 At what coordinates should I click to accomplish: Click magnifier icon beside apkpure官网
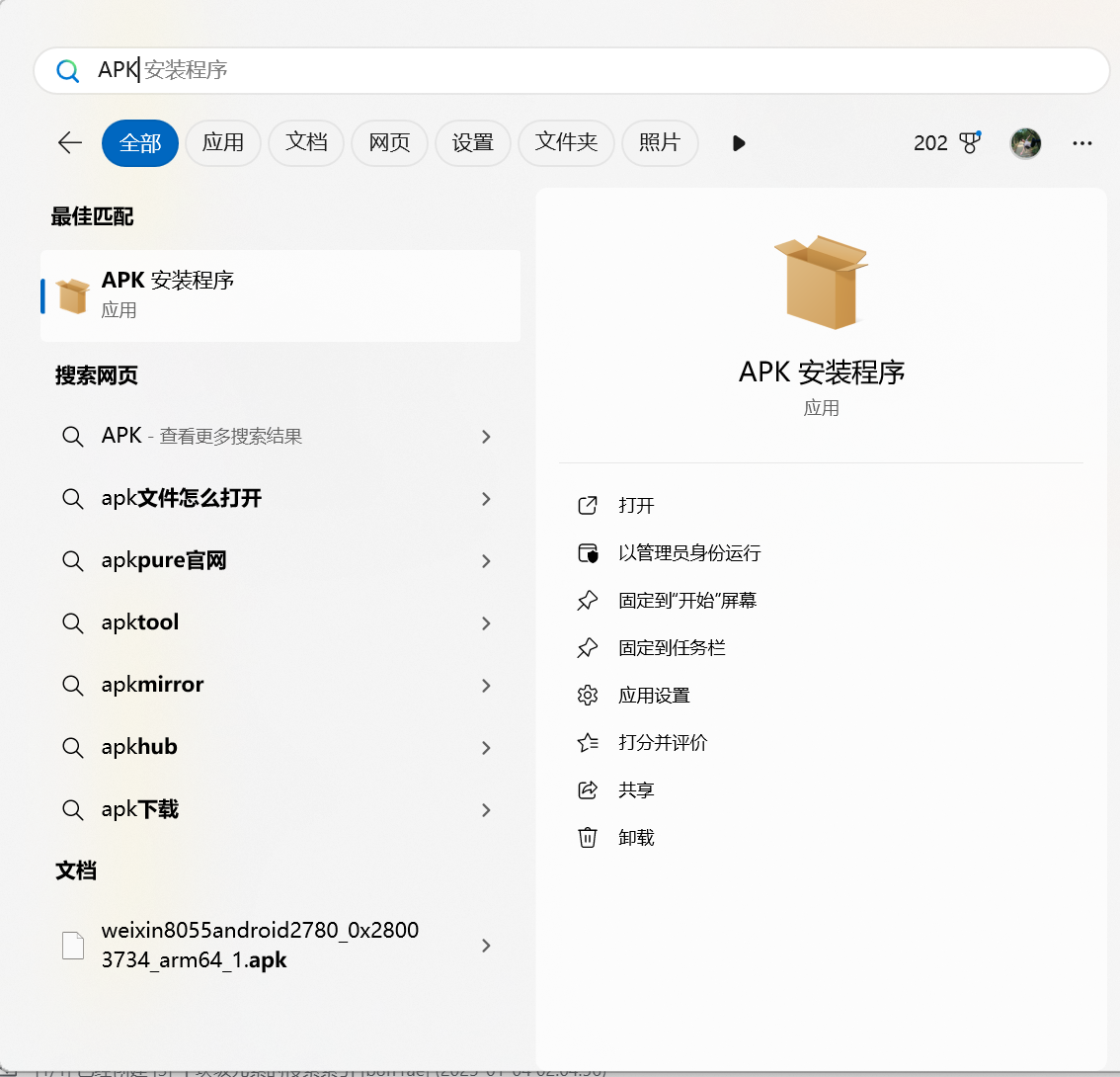72,561
